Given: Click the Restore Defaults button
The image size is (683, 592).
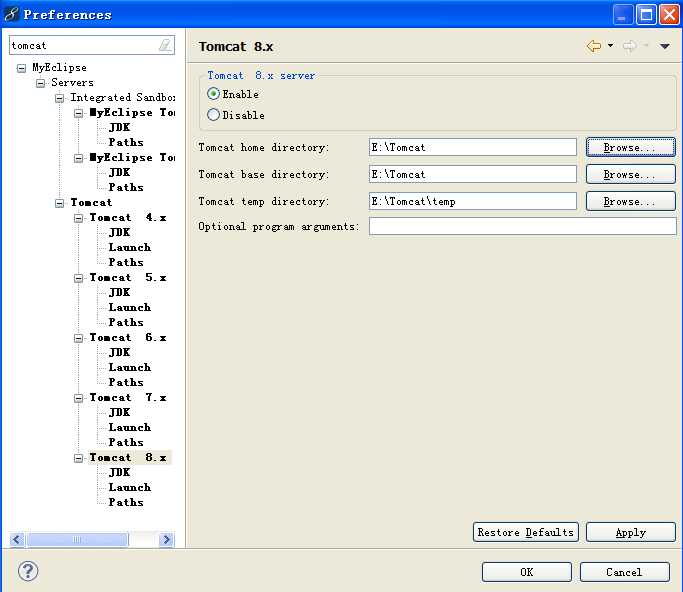Looking at the screenshot, I should [526, 532].
